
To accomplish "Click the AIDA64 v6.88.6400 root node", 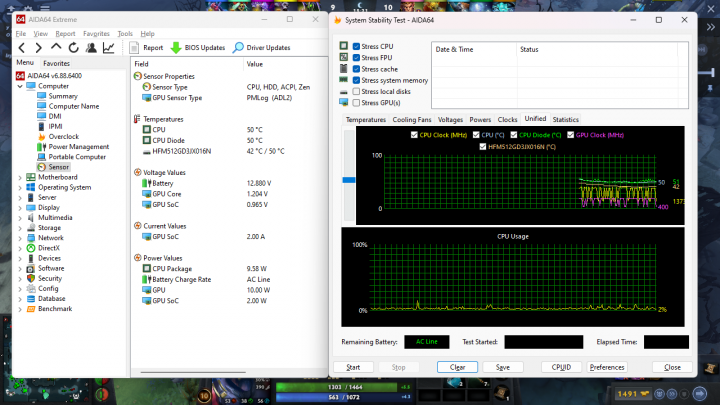I will (54, 76).
